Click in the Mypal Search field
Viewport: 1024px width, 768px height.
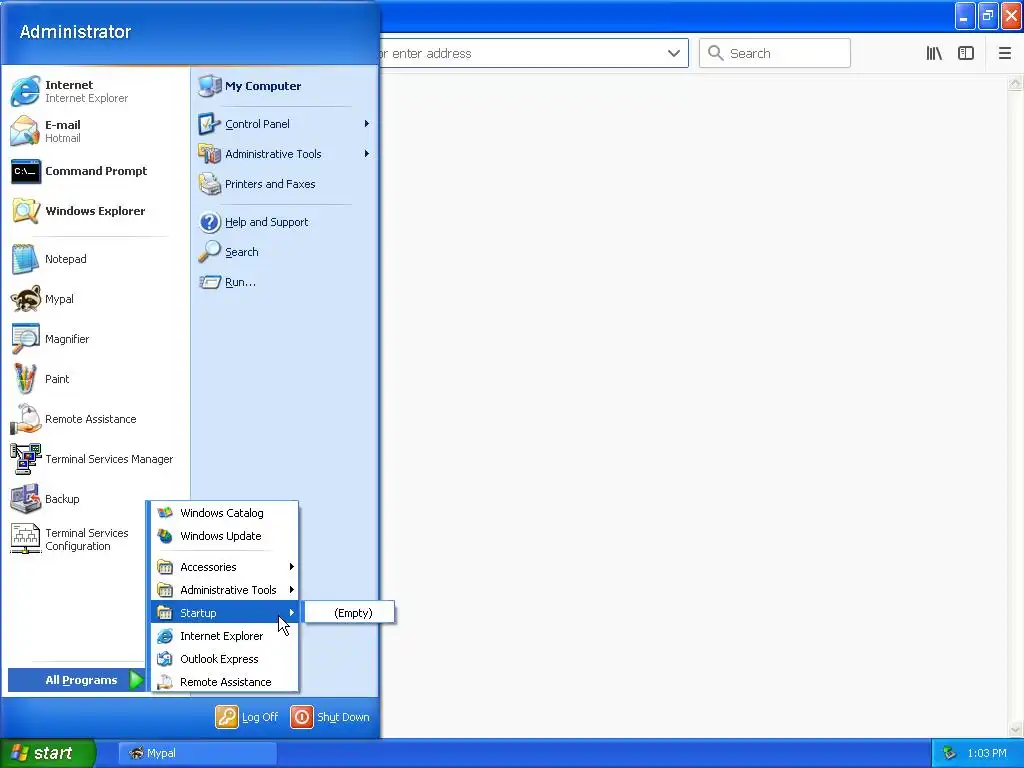(775, 54)
